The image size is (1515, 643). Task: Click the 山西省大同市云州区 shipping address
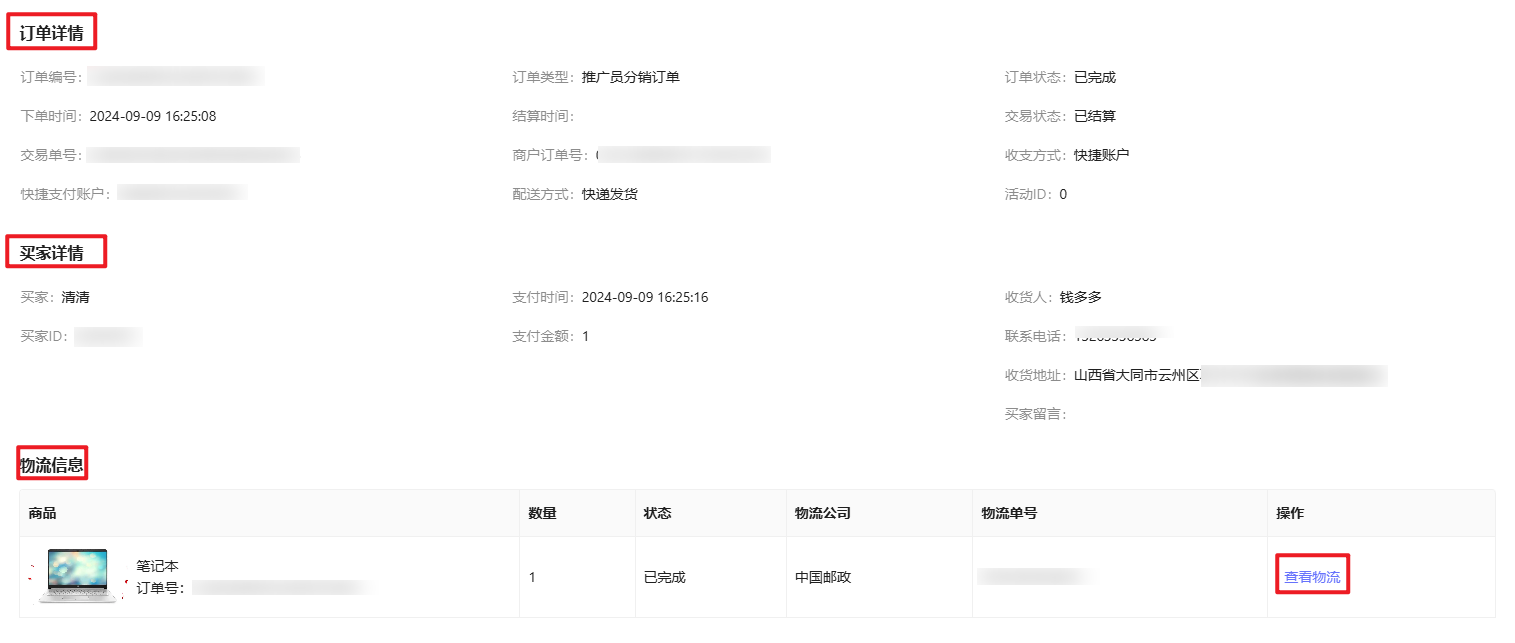tap(1136, 375)
